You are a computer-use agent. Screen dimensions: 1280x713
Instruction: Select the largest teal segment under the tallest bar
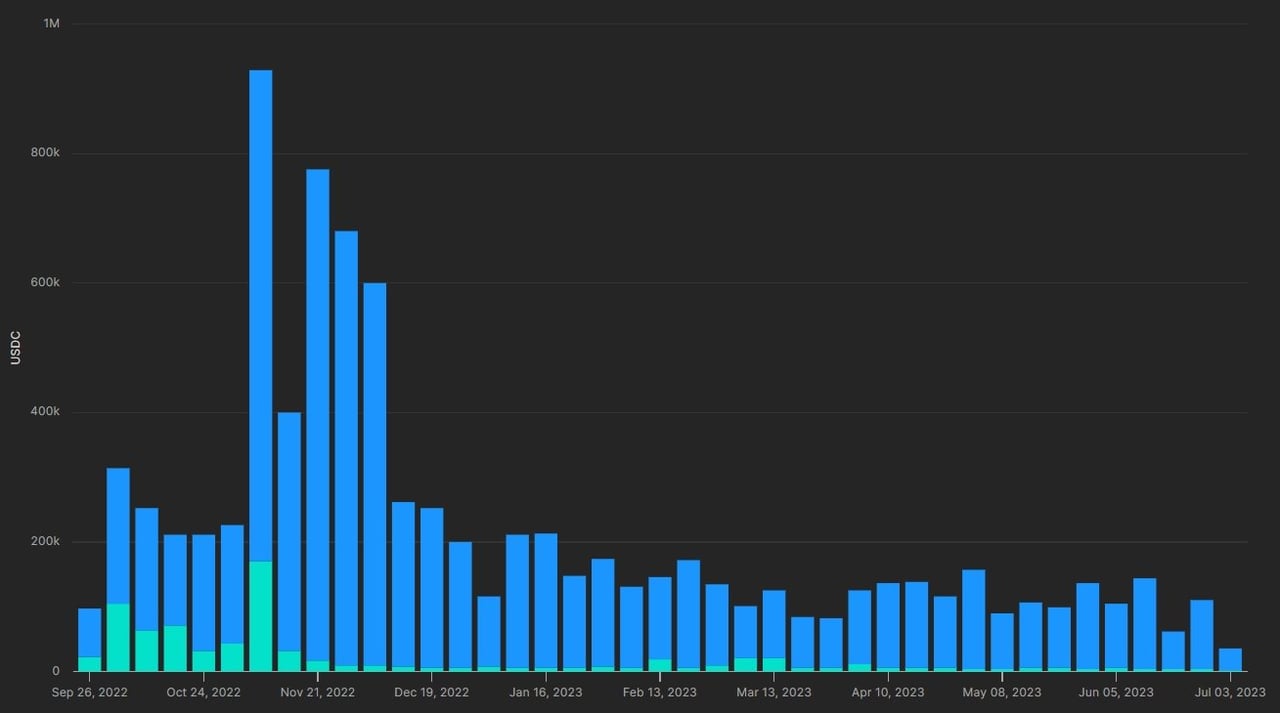pyautogui.click(x=261, y=616)
